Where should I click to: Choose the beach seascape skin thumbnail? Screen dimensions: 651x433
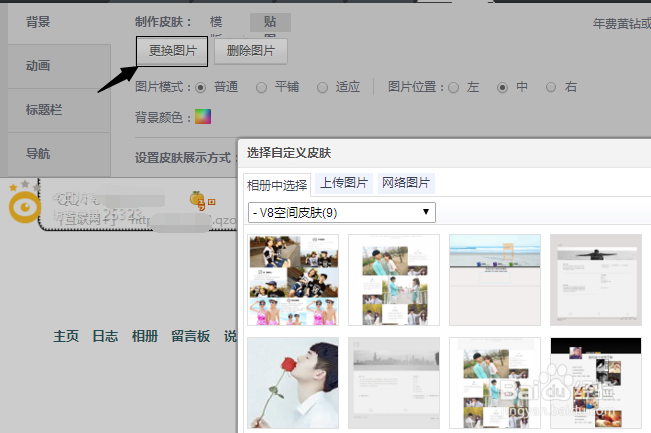coord(495,280)
